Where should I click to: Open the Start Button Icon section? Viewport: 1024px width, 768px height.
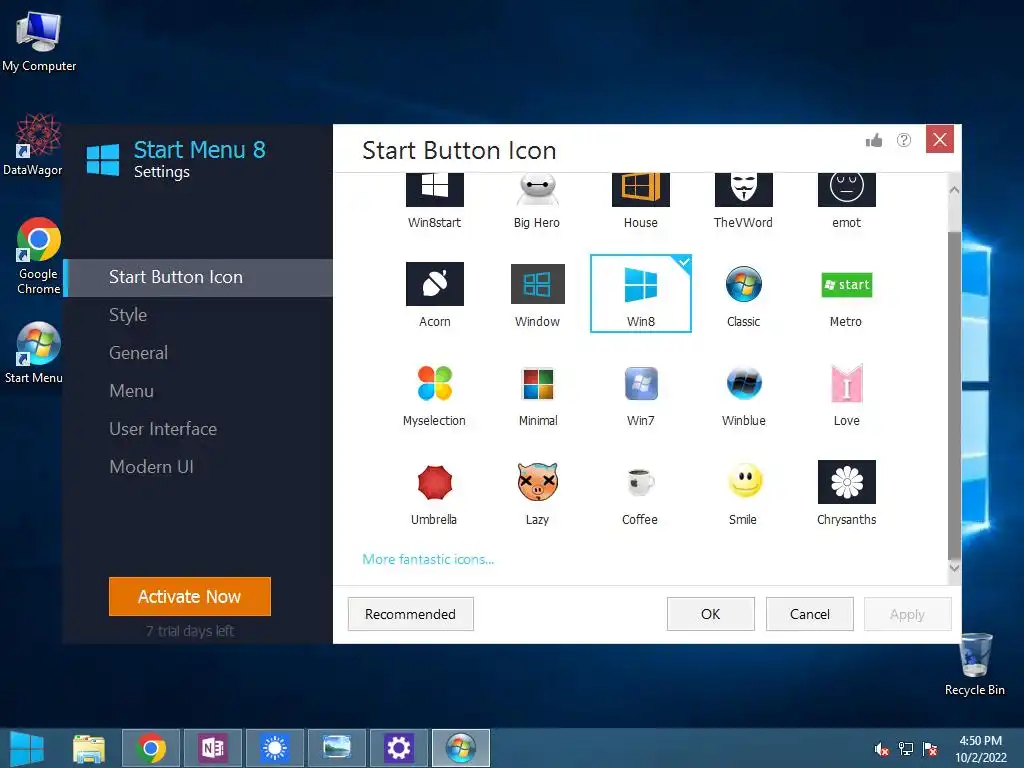click(199, 278)
